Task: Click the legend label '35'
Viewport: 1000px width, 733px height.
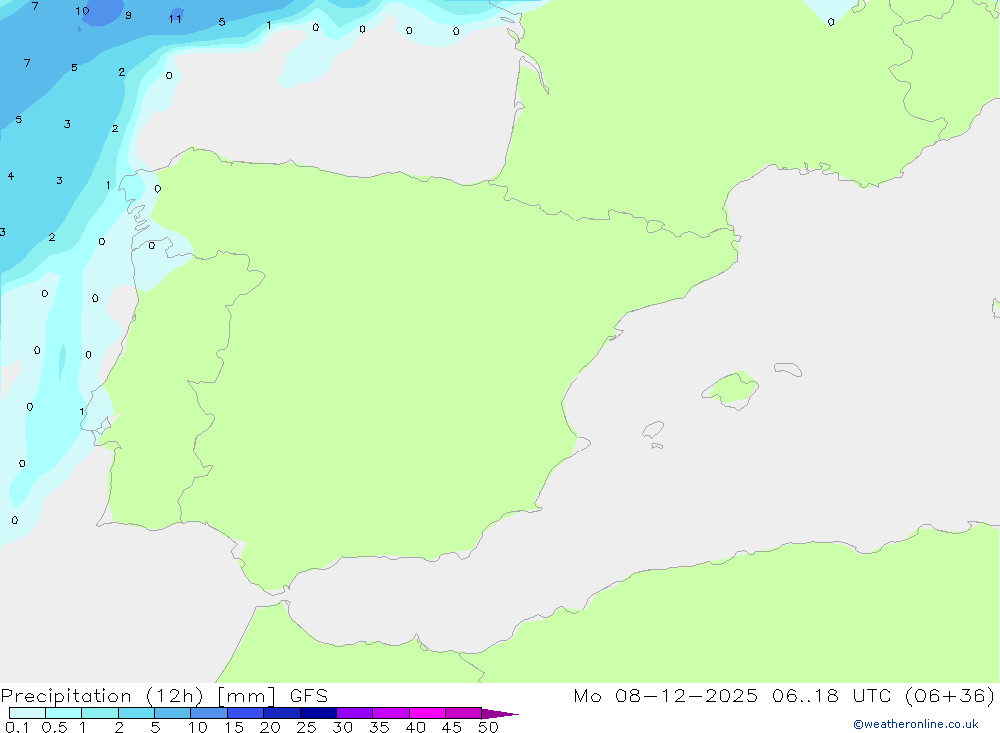Action: pos(379,727)
